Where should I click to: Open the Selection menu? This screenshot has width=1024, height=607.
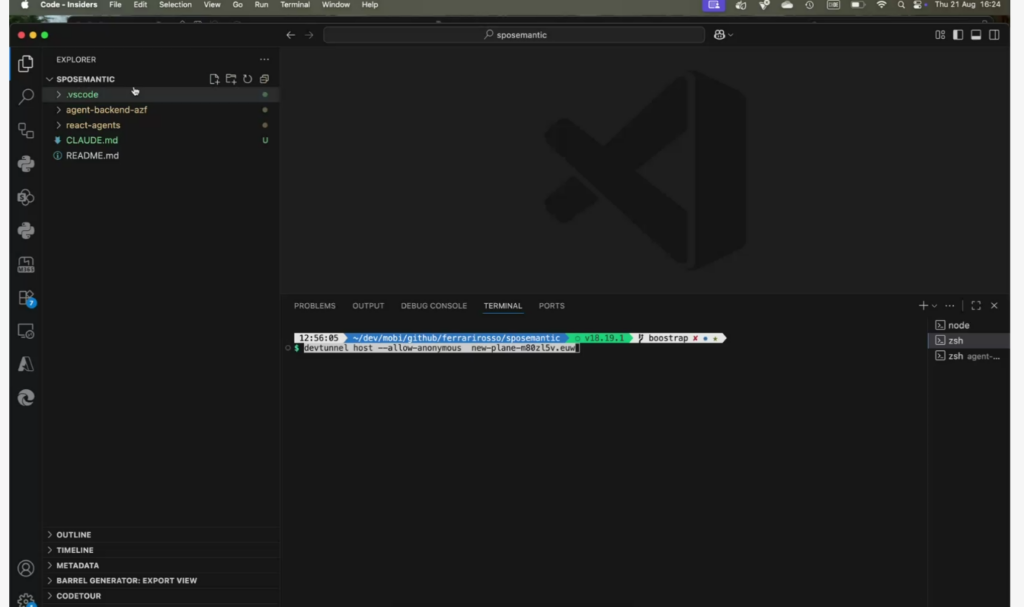175,5
